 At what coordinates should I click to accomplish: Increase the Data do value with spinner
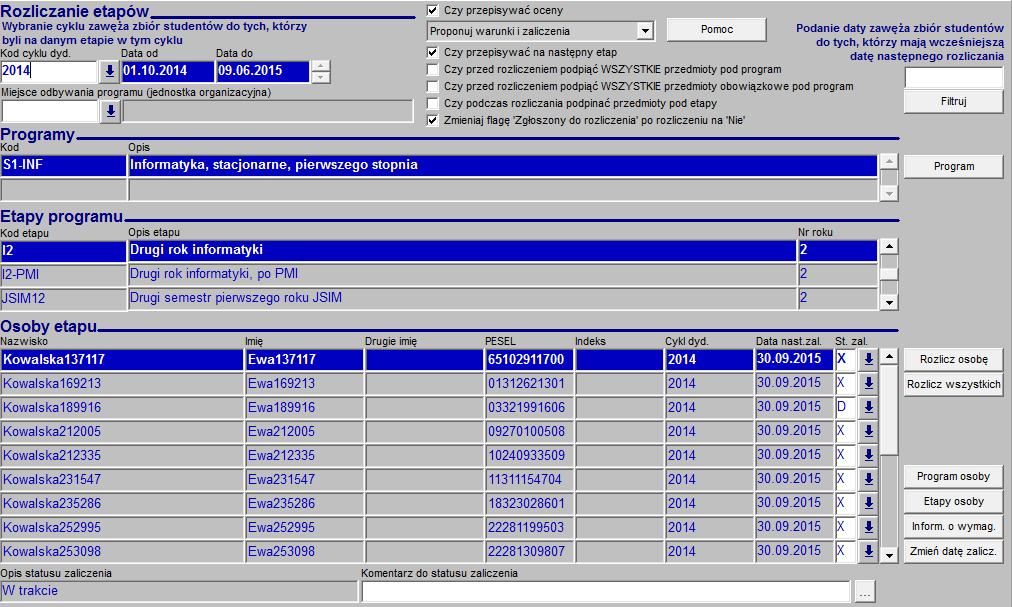321,66
